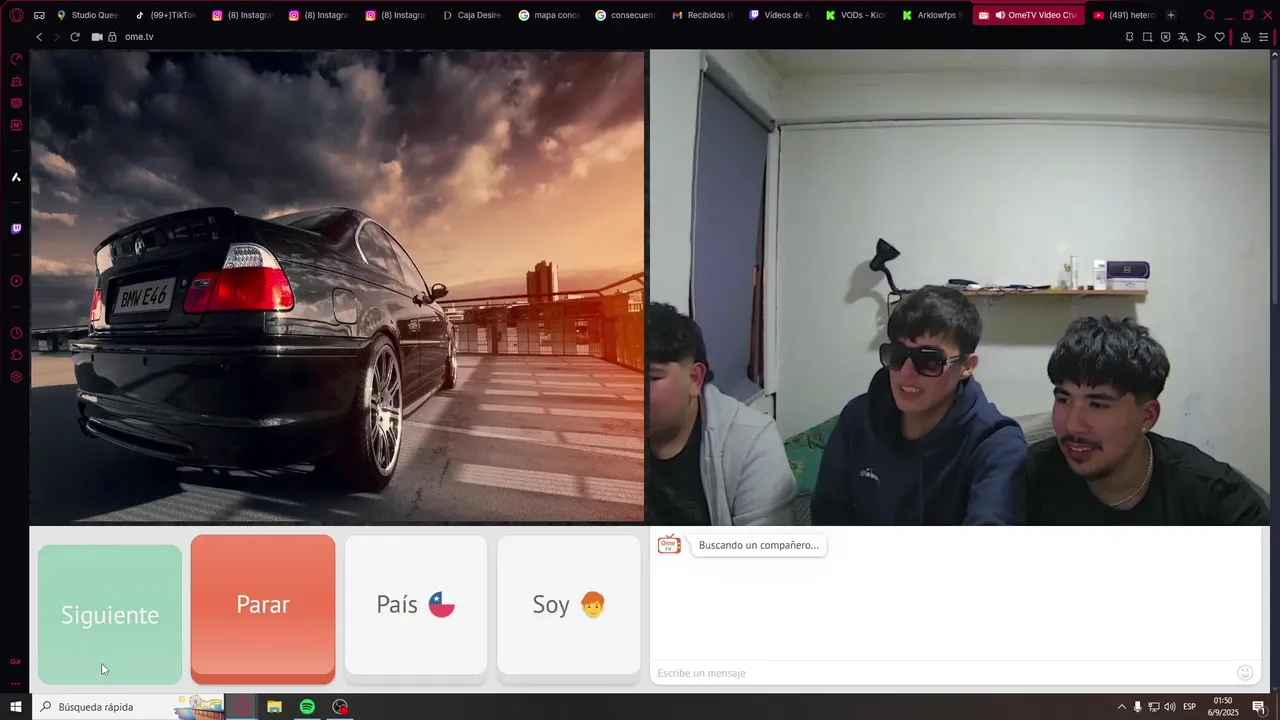This screenshot has height=720, width=1280.
Task: Open volume control in system tray
Action: (x=1170, y=707)
